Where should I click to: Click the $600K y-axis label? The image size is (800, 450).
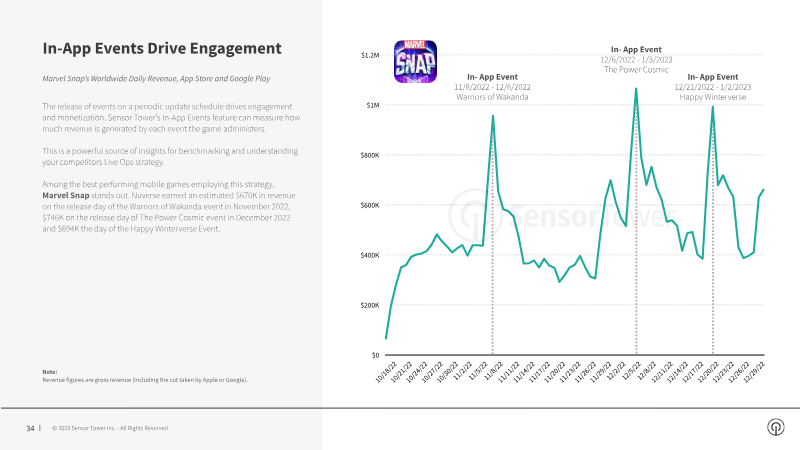click(370, 205)
